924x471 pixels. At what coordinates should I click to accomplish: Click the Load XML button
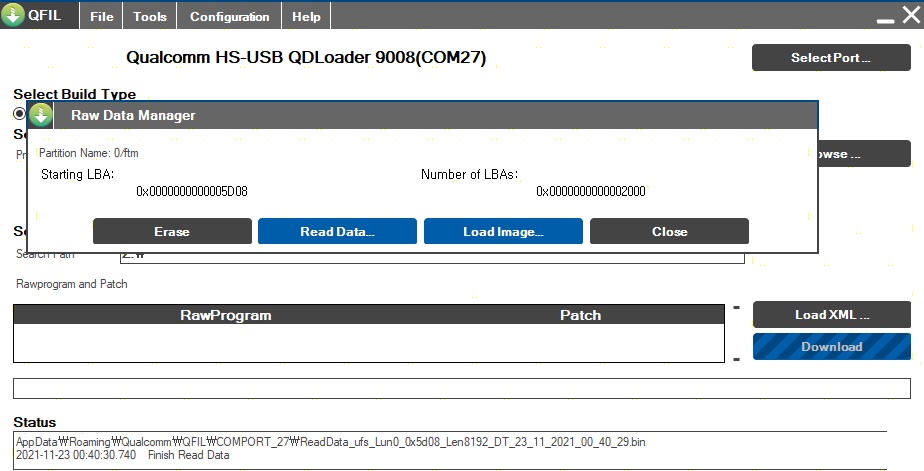click(x=831, y=315)
